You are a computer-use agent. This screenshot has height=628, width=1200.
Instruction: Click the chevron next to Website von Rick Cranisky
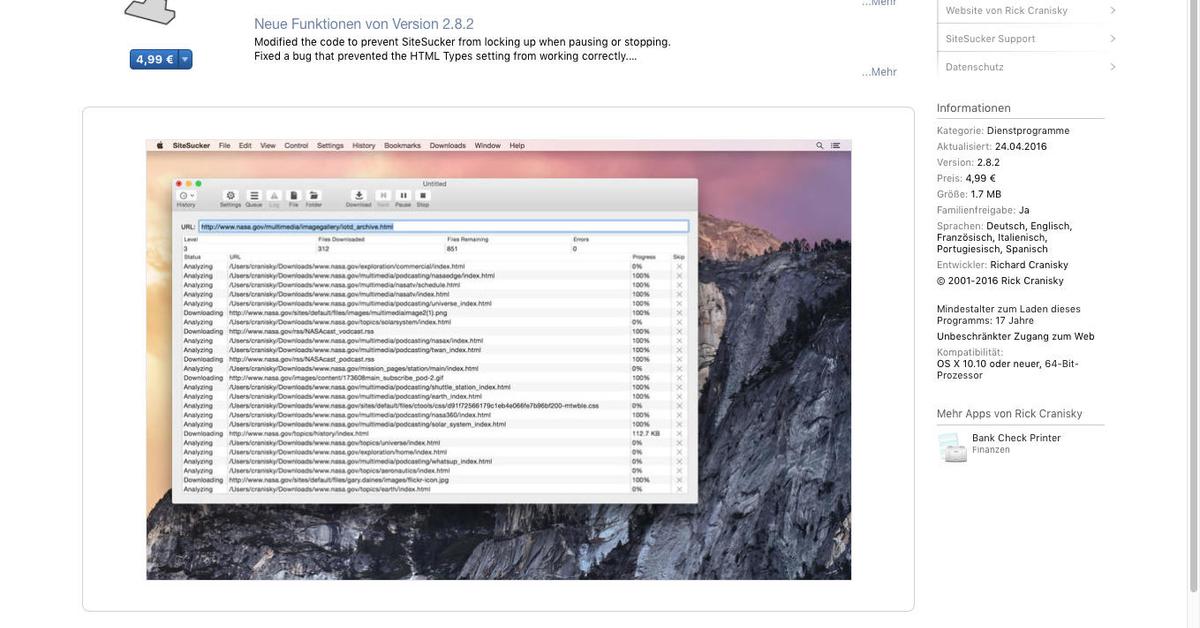pos(1113,10)
